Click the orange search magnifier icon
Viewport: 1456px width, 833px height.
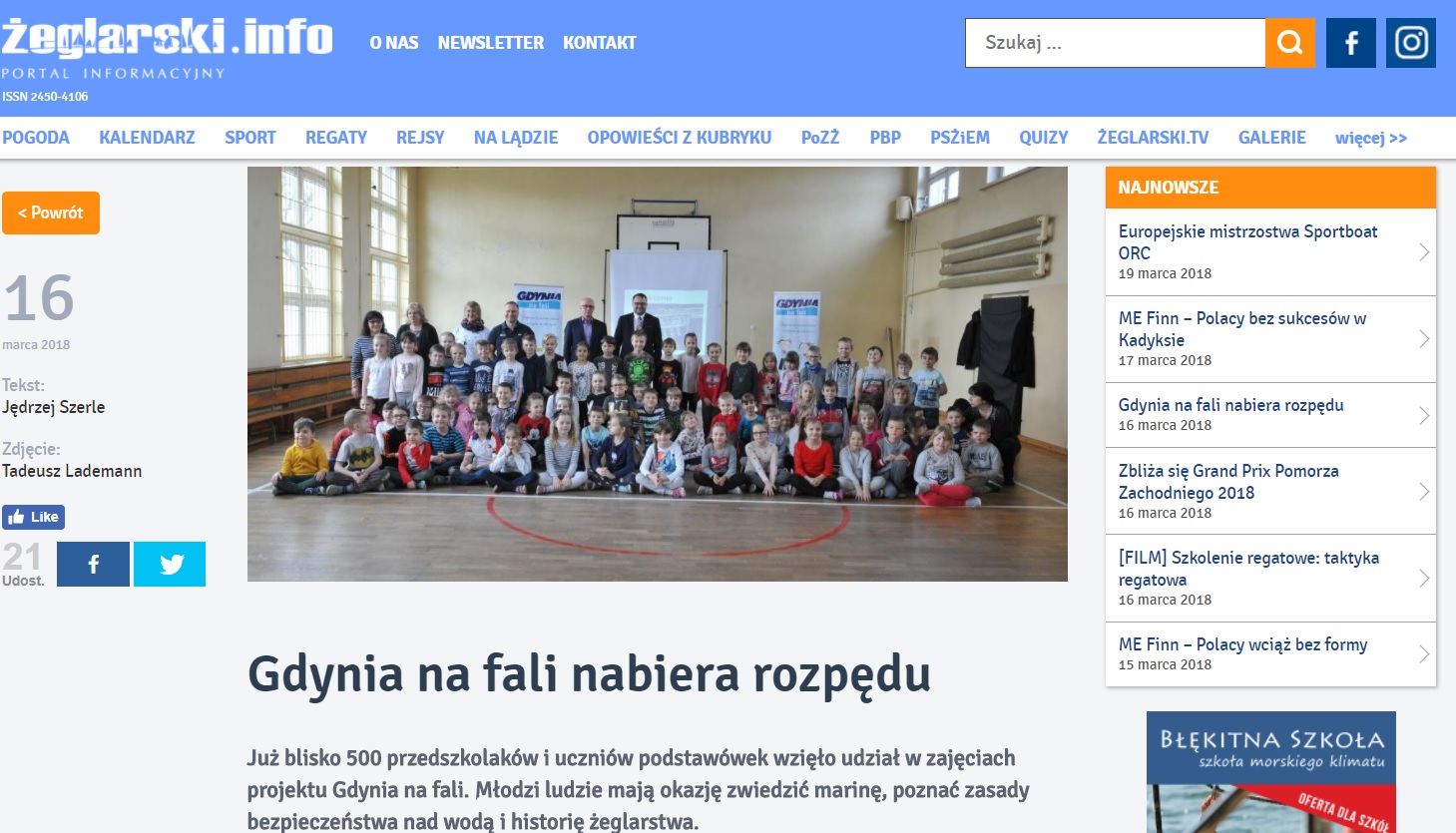point(1289,43)
